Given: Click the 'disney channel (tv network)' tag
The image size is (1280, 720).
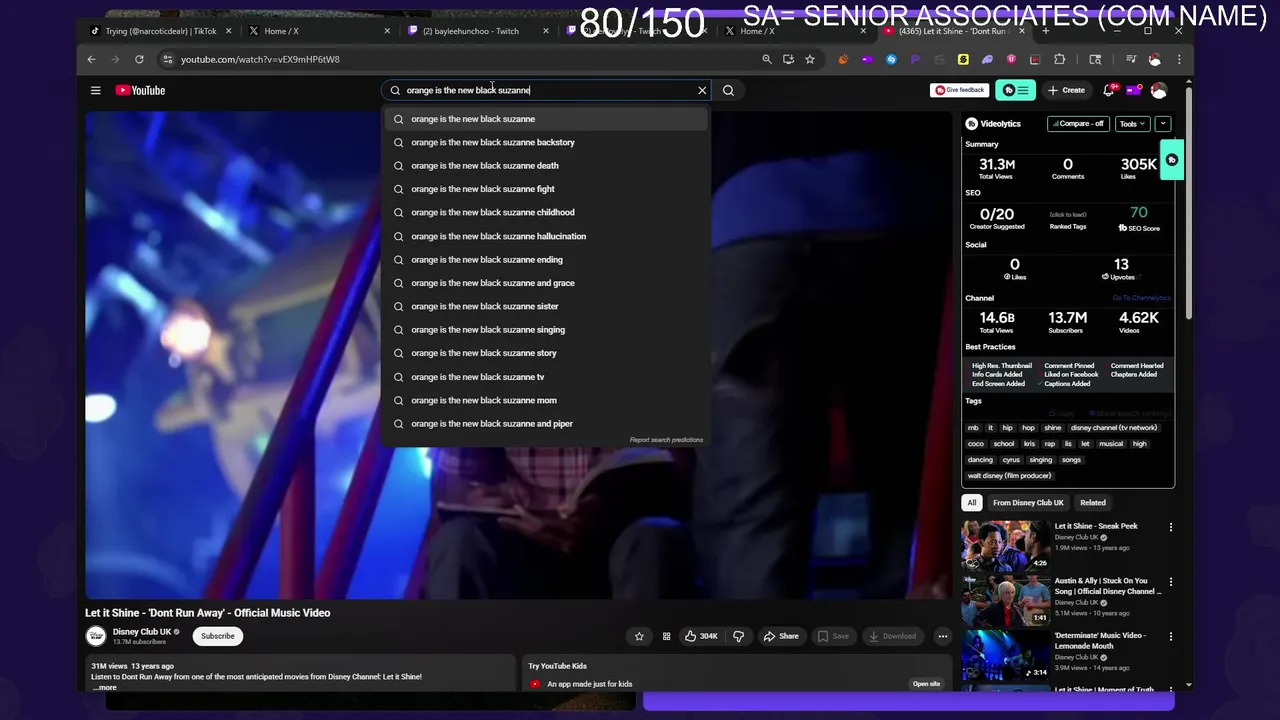Looking at the screenshot, I should pos(1113,428).
